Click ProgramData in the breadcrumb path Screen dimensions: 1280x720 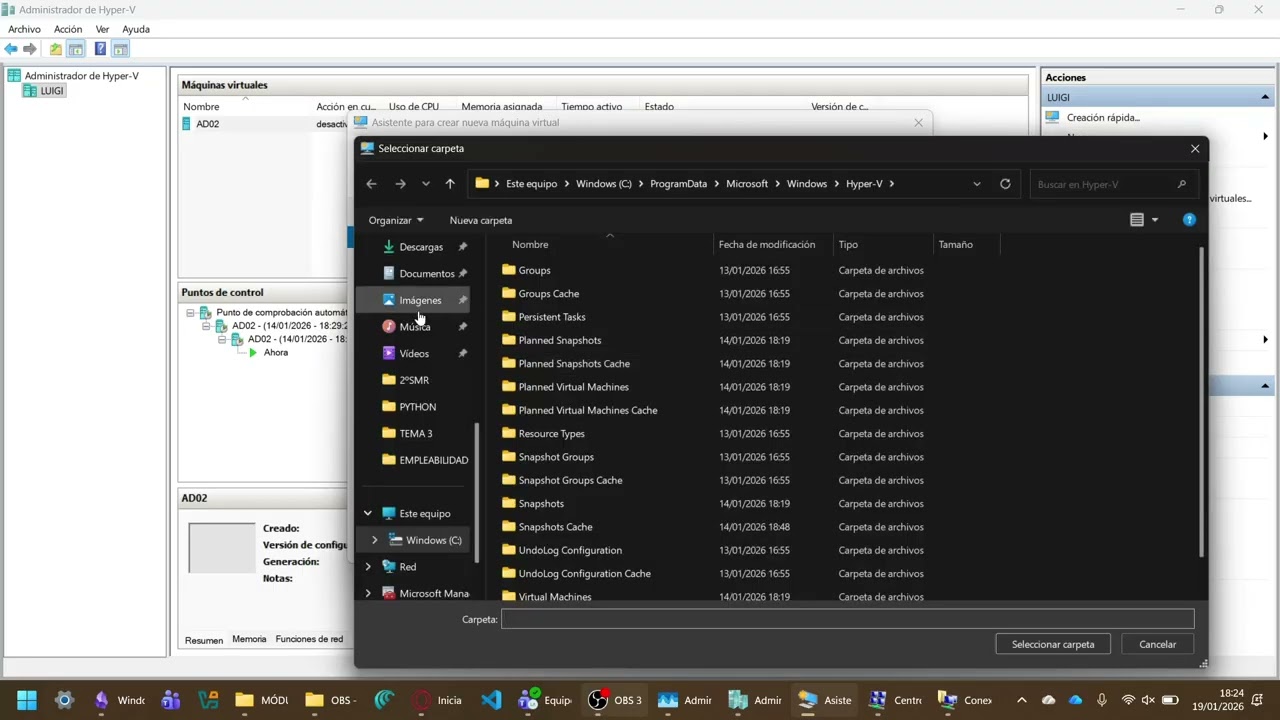pos(678,184)
